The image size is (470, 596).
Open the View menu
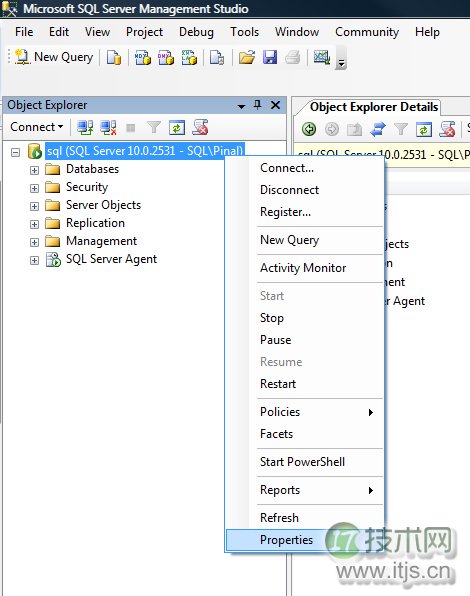tap(97, 32)
